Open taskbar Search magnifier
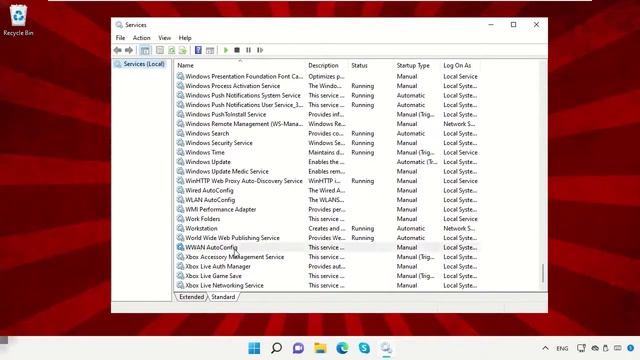Screen dimensions: 640x360 point(276,348)
